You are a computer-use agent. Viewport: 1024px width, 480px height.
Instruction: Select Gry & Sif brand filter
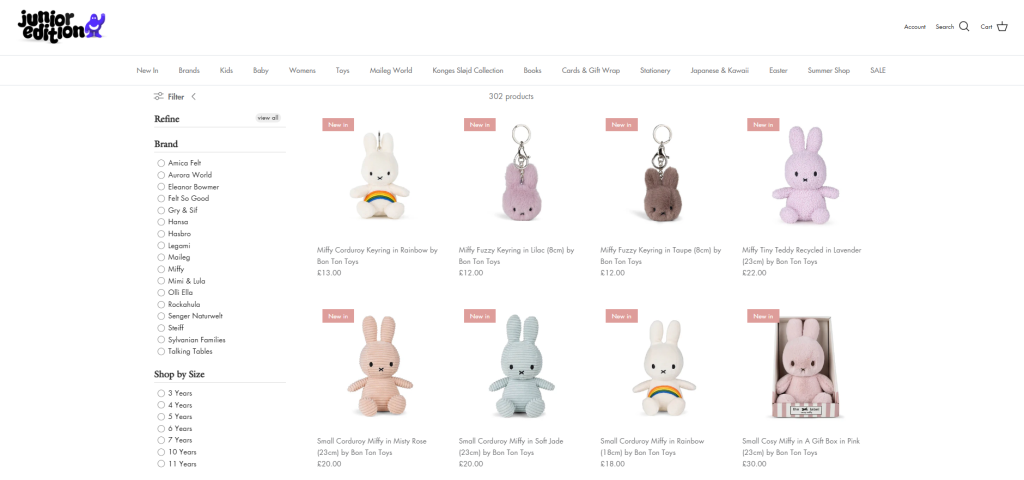click(177, 210)
